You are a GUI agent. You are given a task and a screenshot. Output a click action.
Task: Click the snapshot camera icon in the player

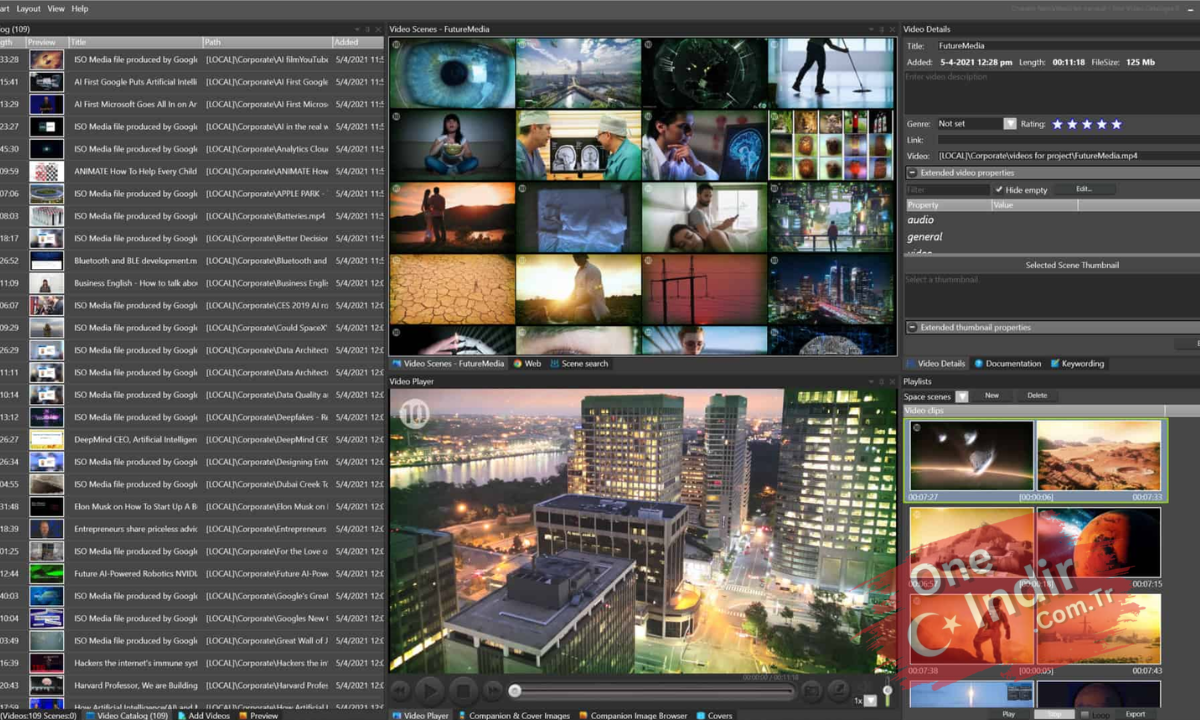[812, 690]
